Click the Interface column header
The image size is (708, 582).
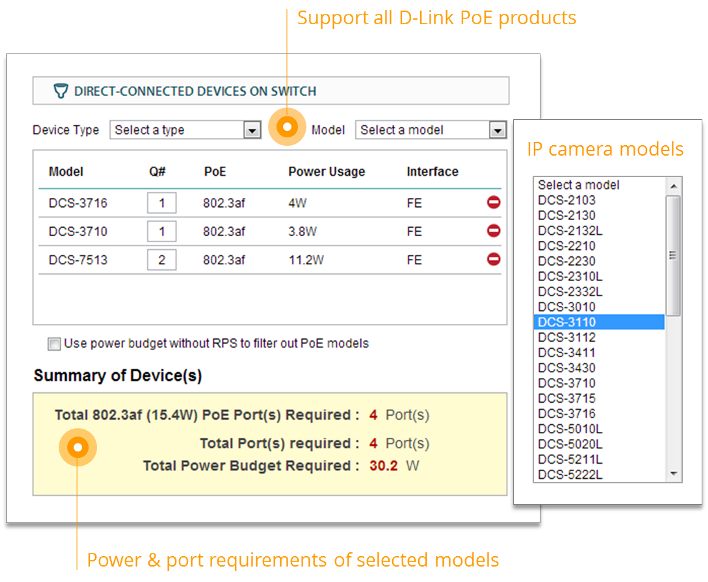[433, 172]
